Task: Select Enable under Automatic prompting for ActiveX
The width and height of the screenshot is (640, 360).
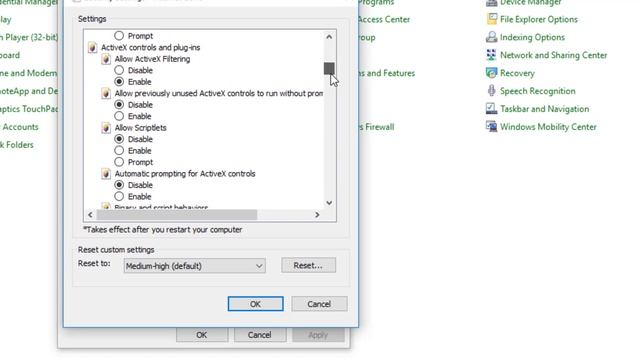Action: (119, 197)
